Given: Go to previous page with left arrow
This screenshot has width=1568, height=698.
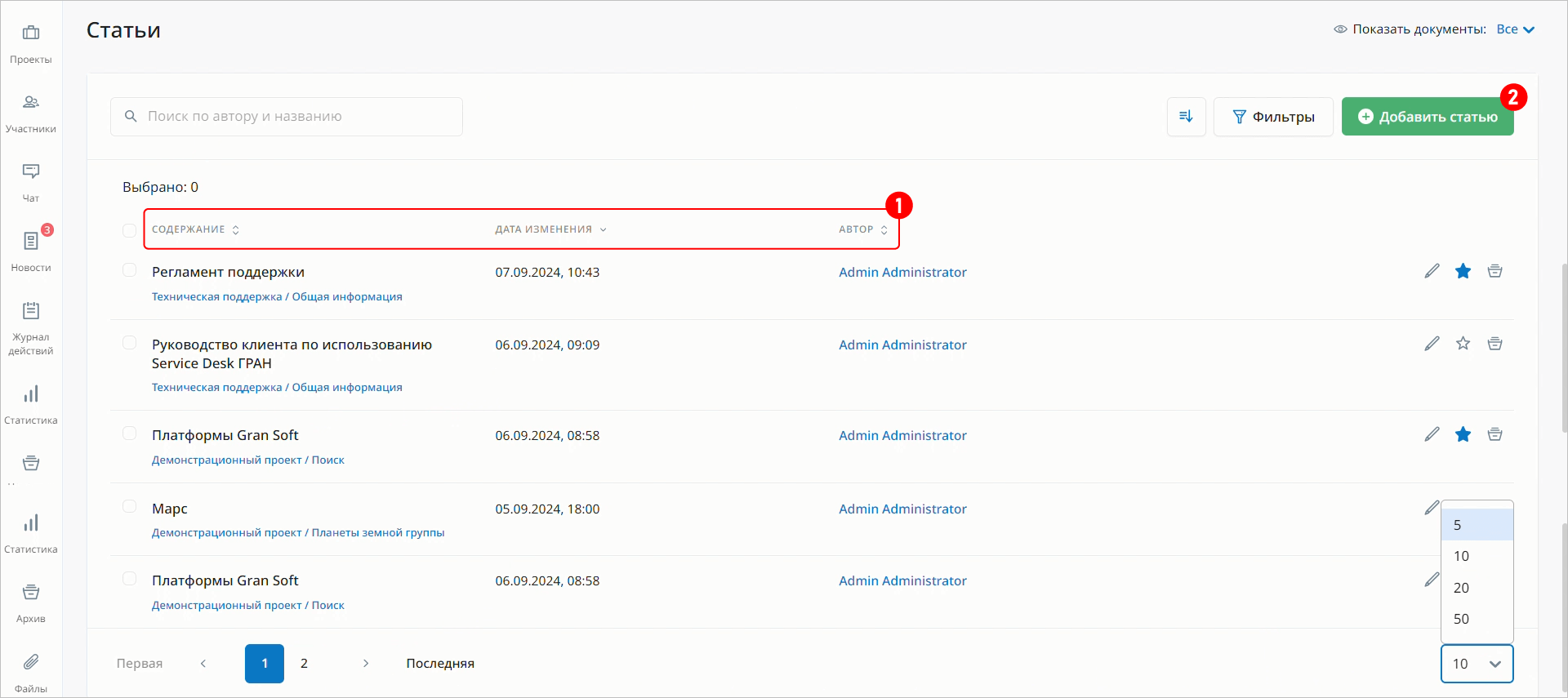Looking at the screenshot, I should tap(203, 664).
